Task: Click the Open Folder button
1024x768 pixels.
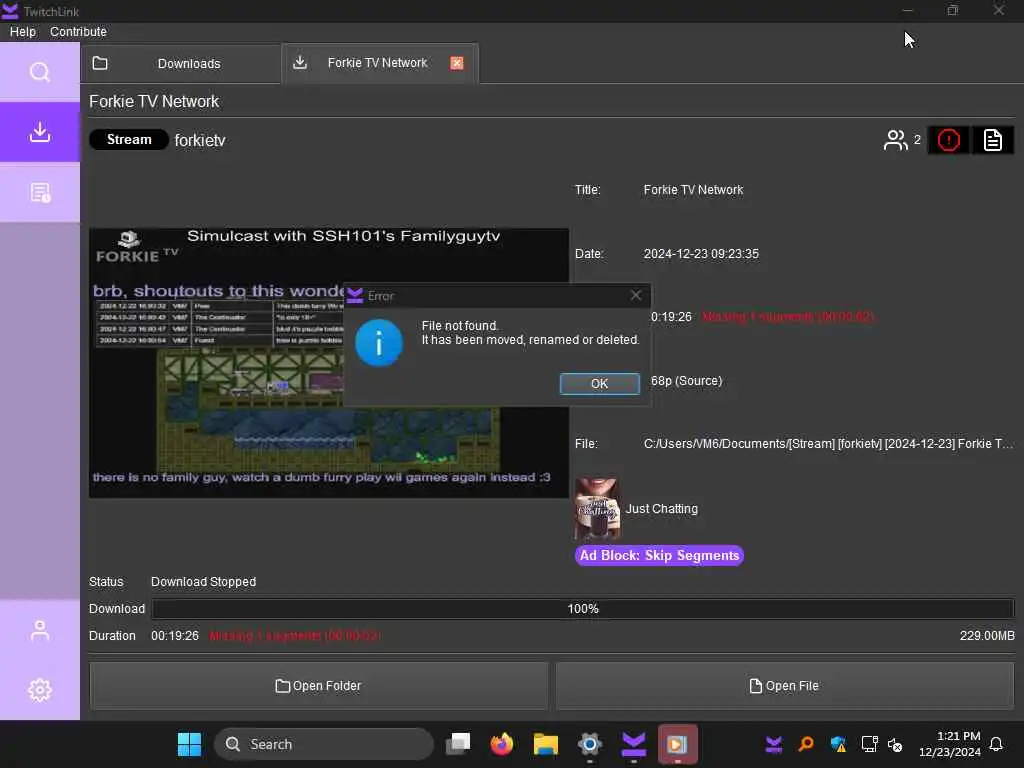Action: pyautogui.click(x=319, y=686)
